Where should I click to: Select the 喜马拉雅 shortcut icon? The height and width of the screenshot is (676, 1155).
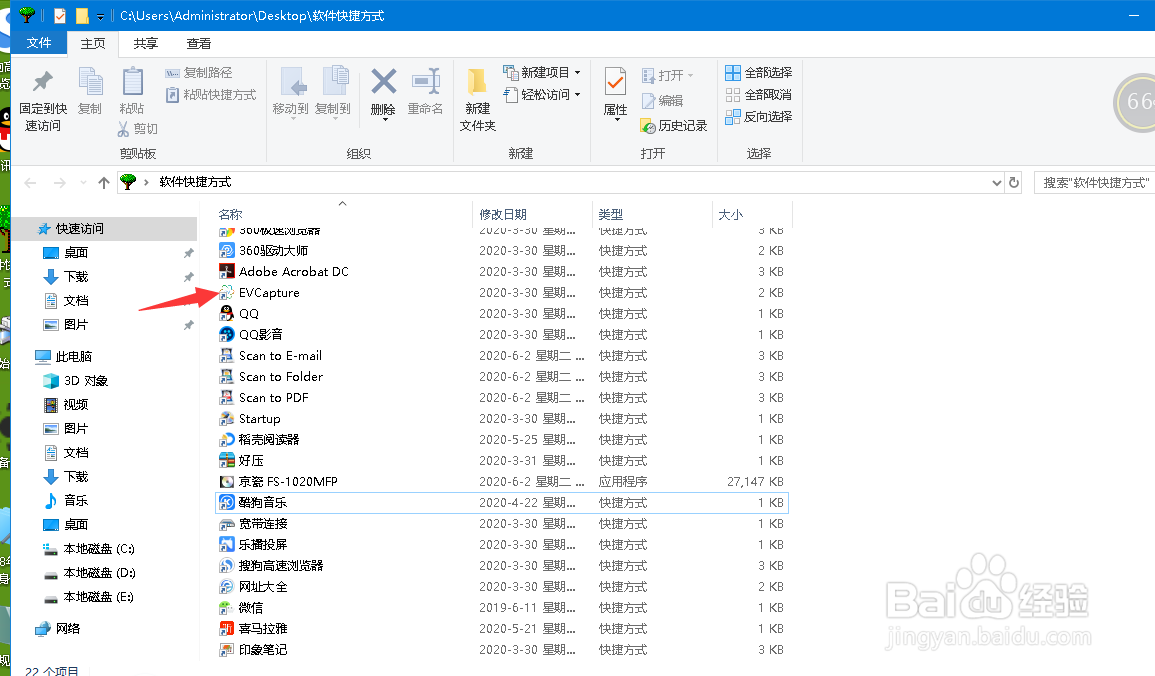coord(227,629)
